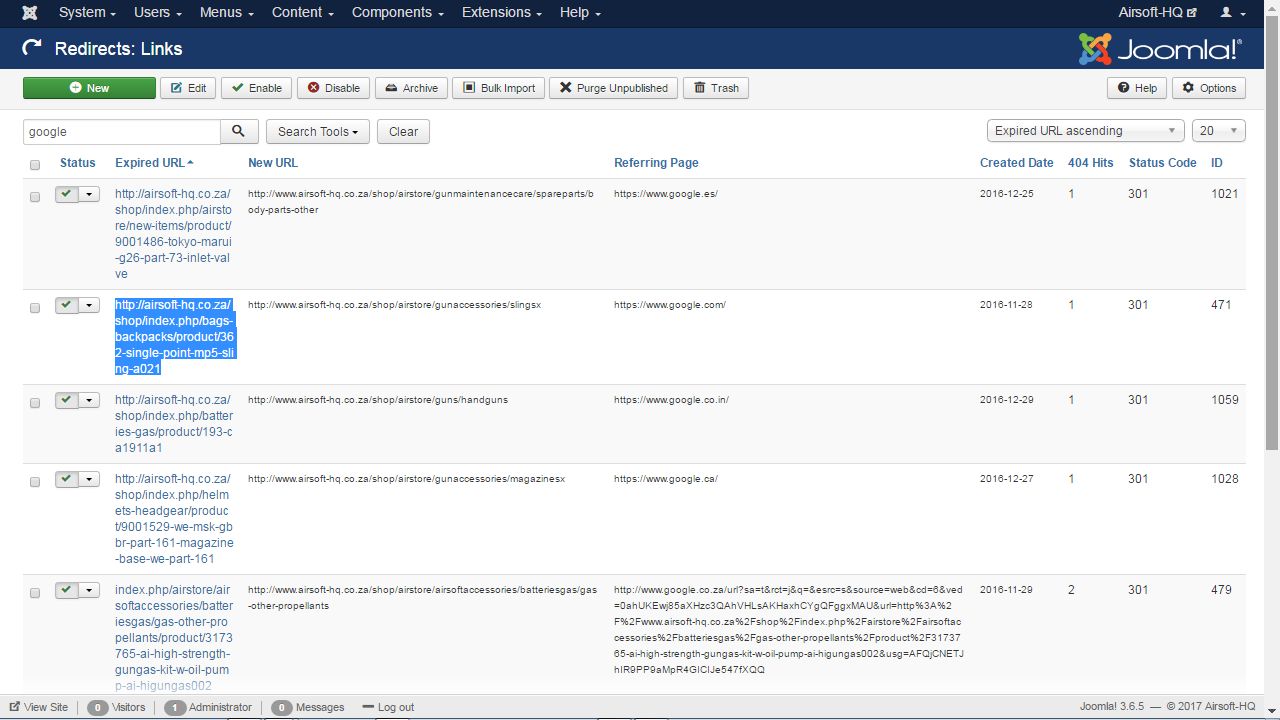This screenshot has width=1280, height=720.
Task: Sort by Referring Page column header
Action: 656,163
